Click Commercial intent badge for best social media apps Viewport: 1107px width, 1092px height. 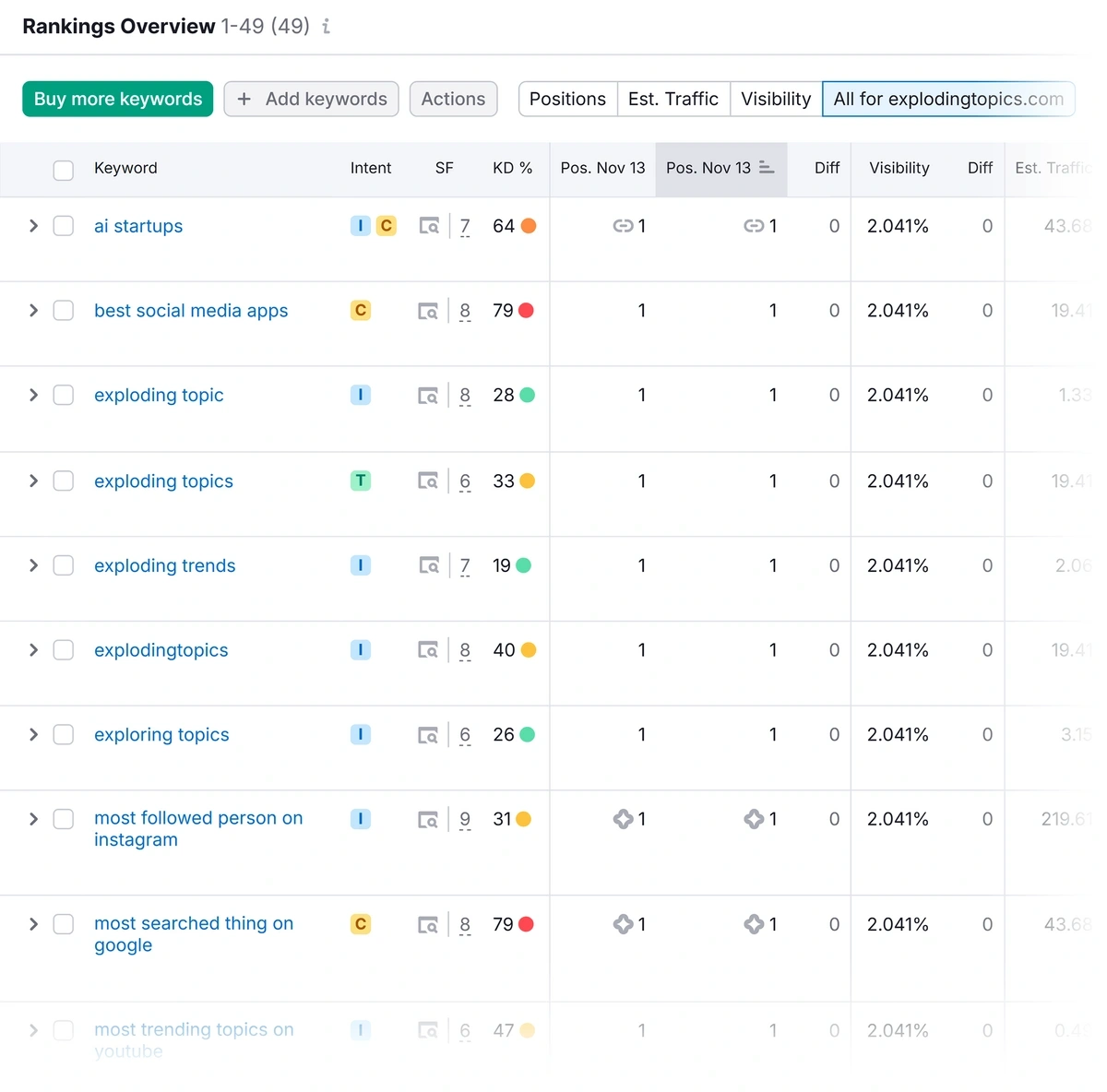click(361, 311)
